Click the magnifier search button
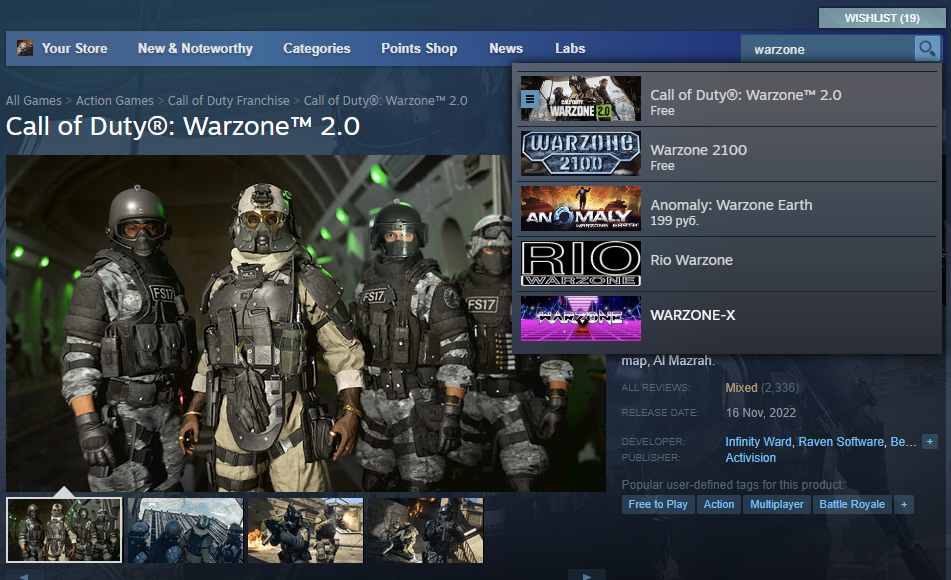The width and height of the screenshot is (951, 580). [x=927, y=48]
